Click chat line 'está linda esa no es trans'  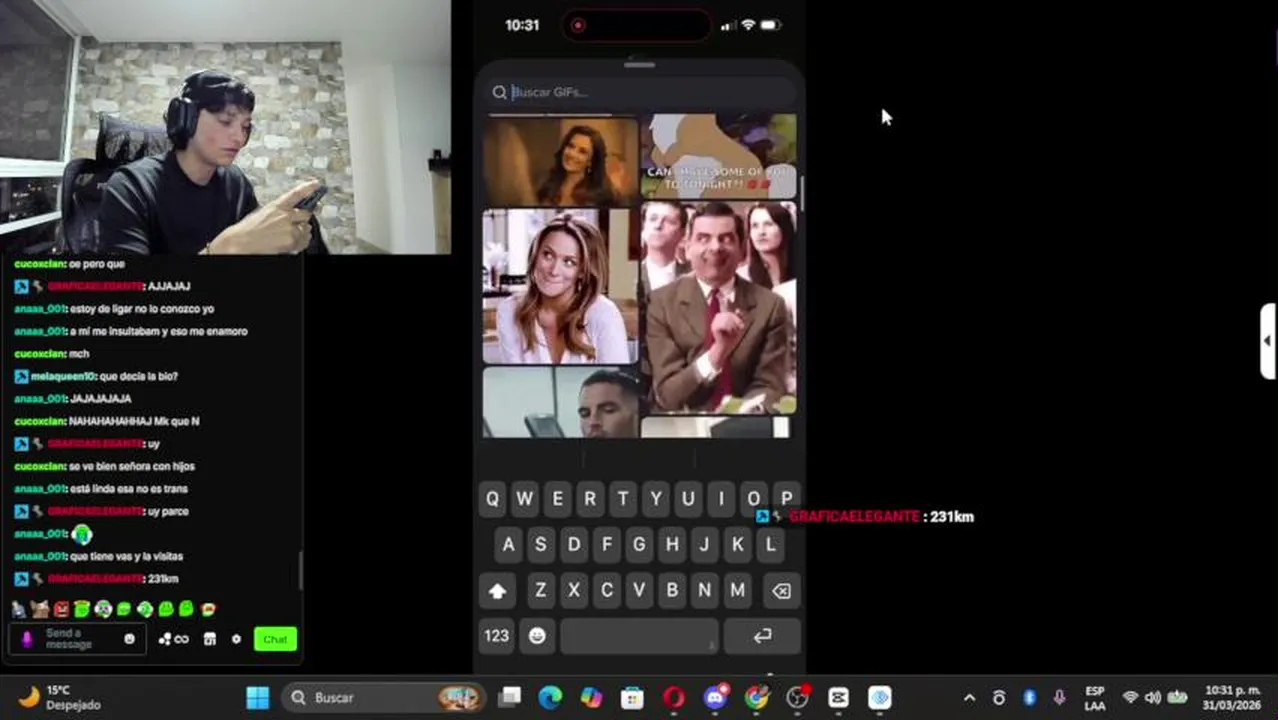(x=129, y=489)
